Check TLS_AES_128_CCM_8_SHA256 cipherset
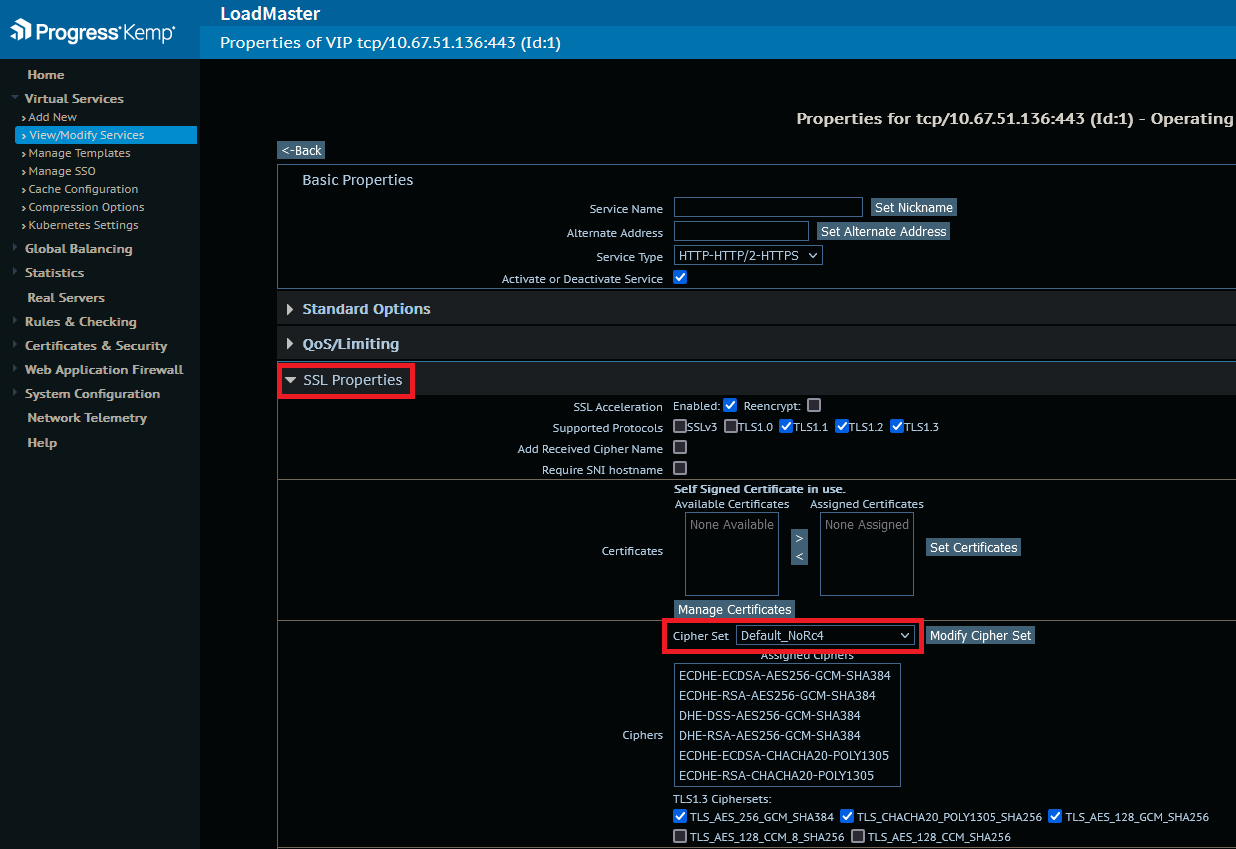Screen dimensions: 1236x849 click(680, 836)
